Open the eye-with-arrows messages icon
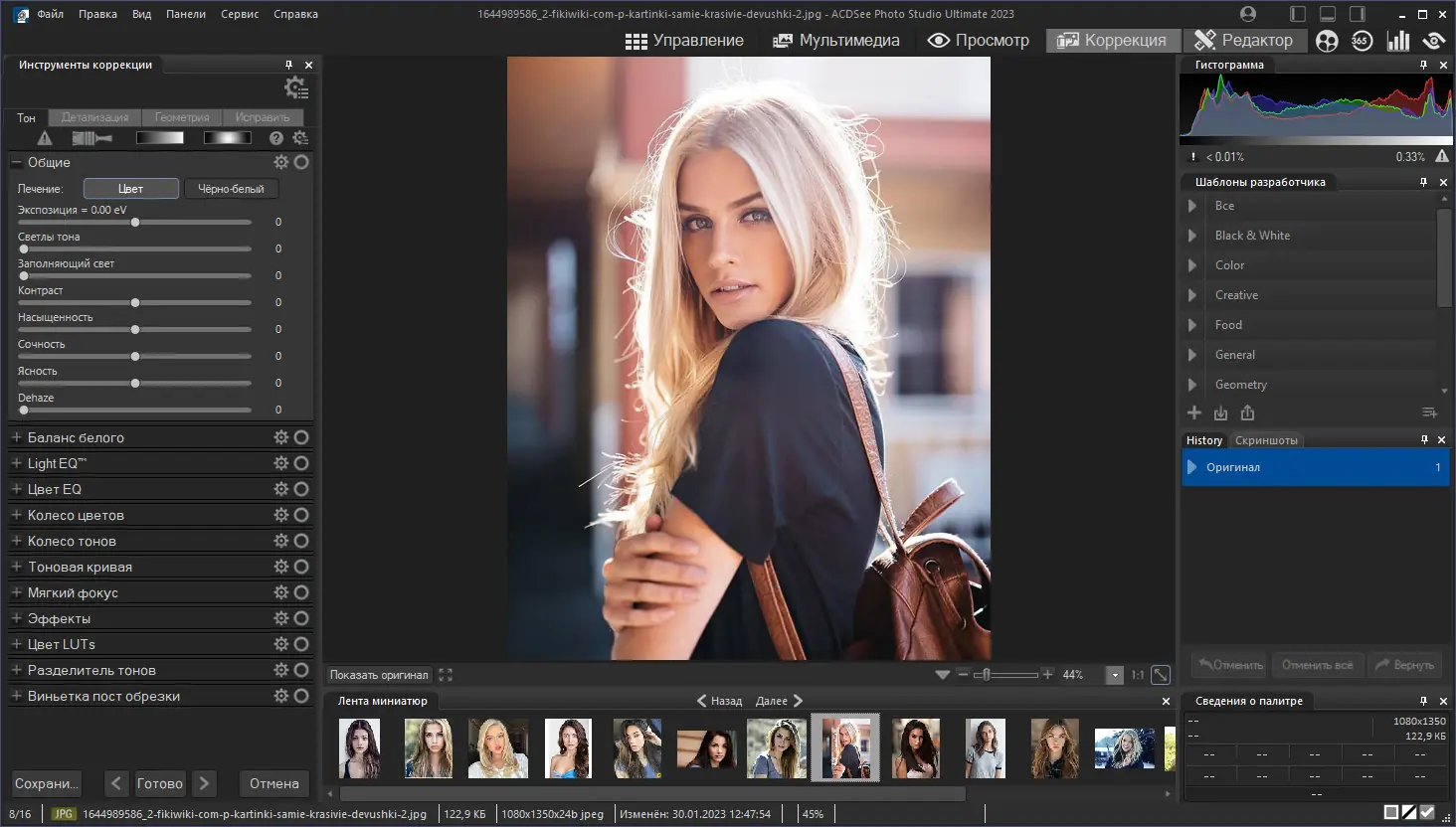 pos(1434,41)
